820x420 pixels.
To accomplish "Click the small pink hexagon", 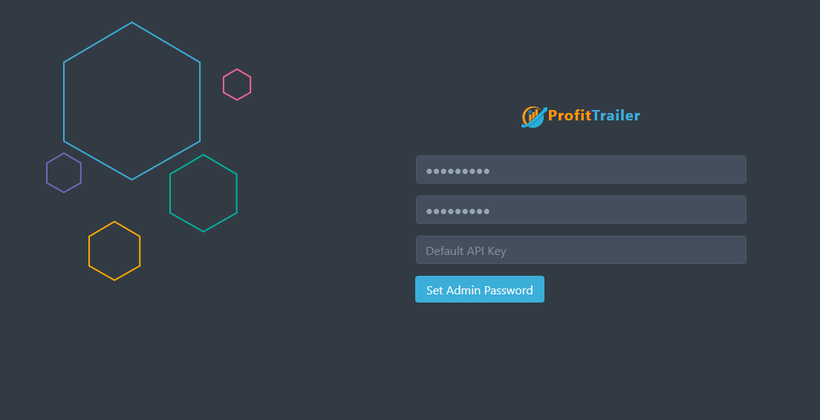I will [x=237, y=84].
